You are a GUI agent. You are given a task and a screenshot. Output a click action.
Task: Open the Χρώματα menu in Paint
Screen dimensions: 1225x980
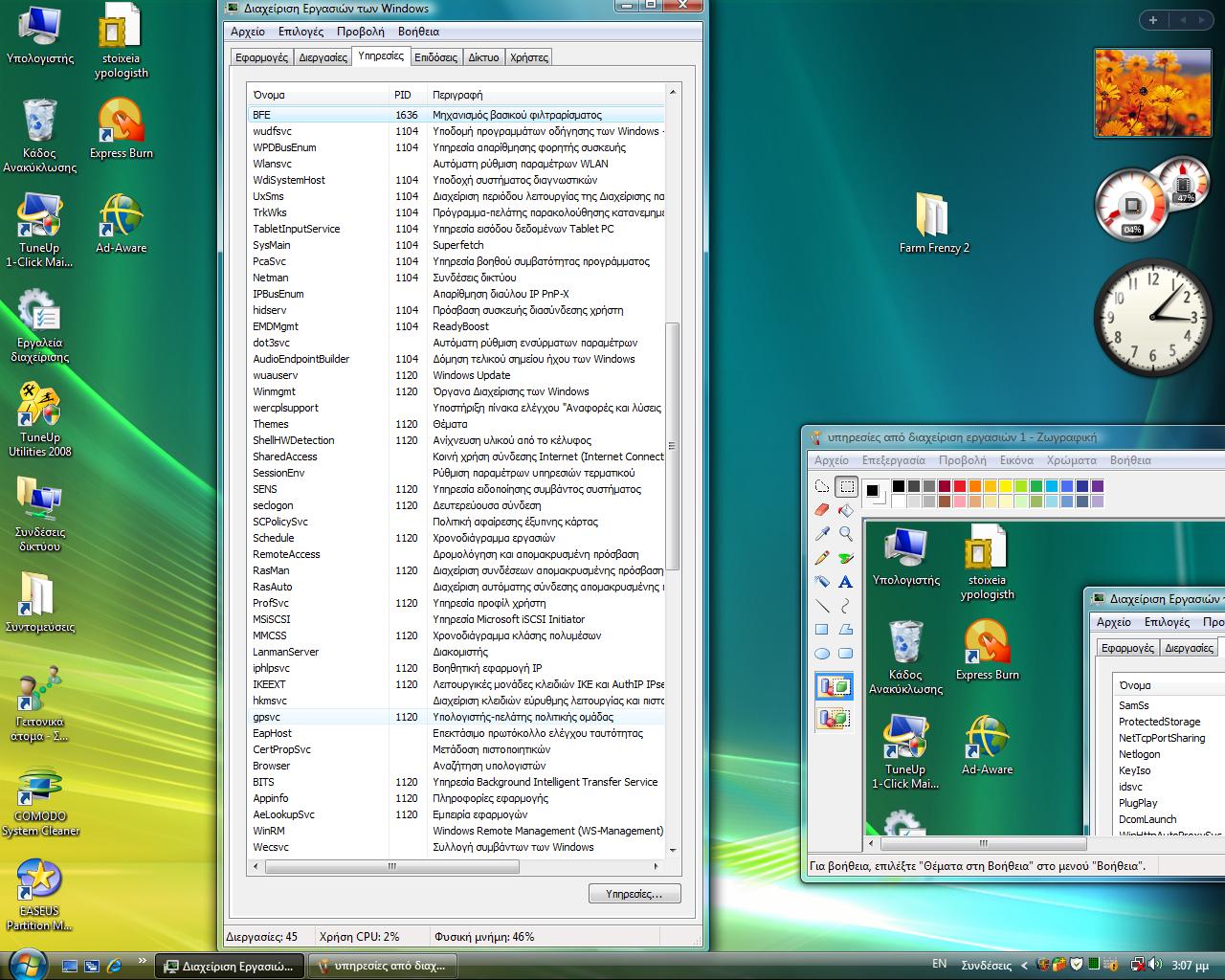point(1072,460)
